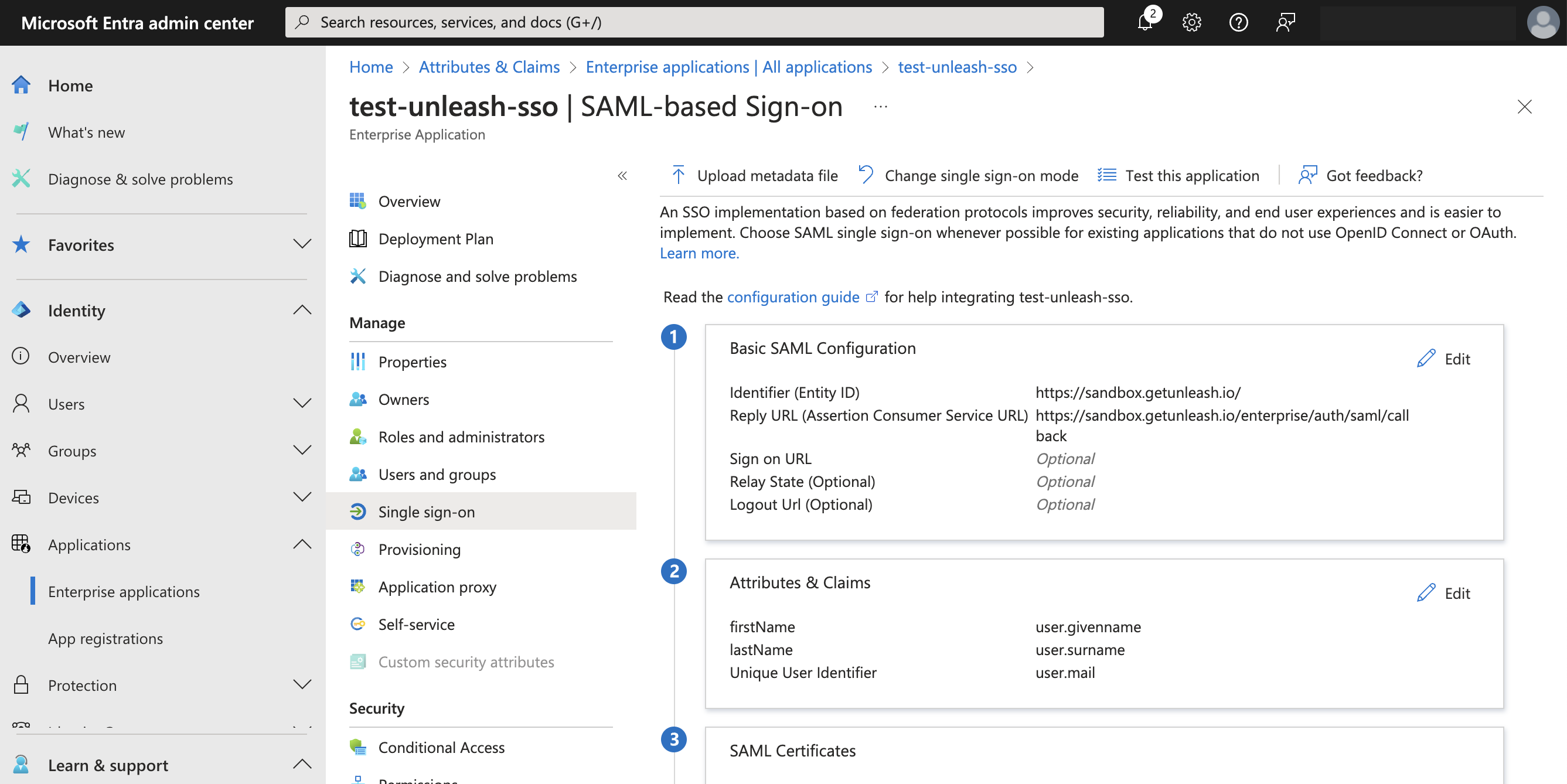Click the Learn more link
The image size is (1567, 784).
(x=699, y=253)
